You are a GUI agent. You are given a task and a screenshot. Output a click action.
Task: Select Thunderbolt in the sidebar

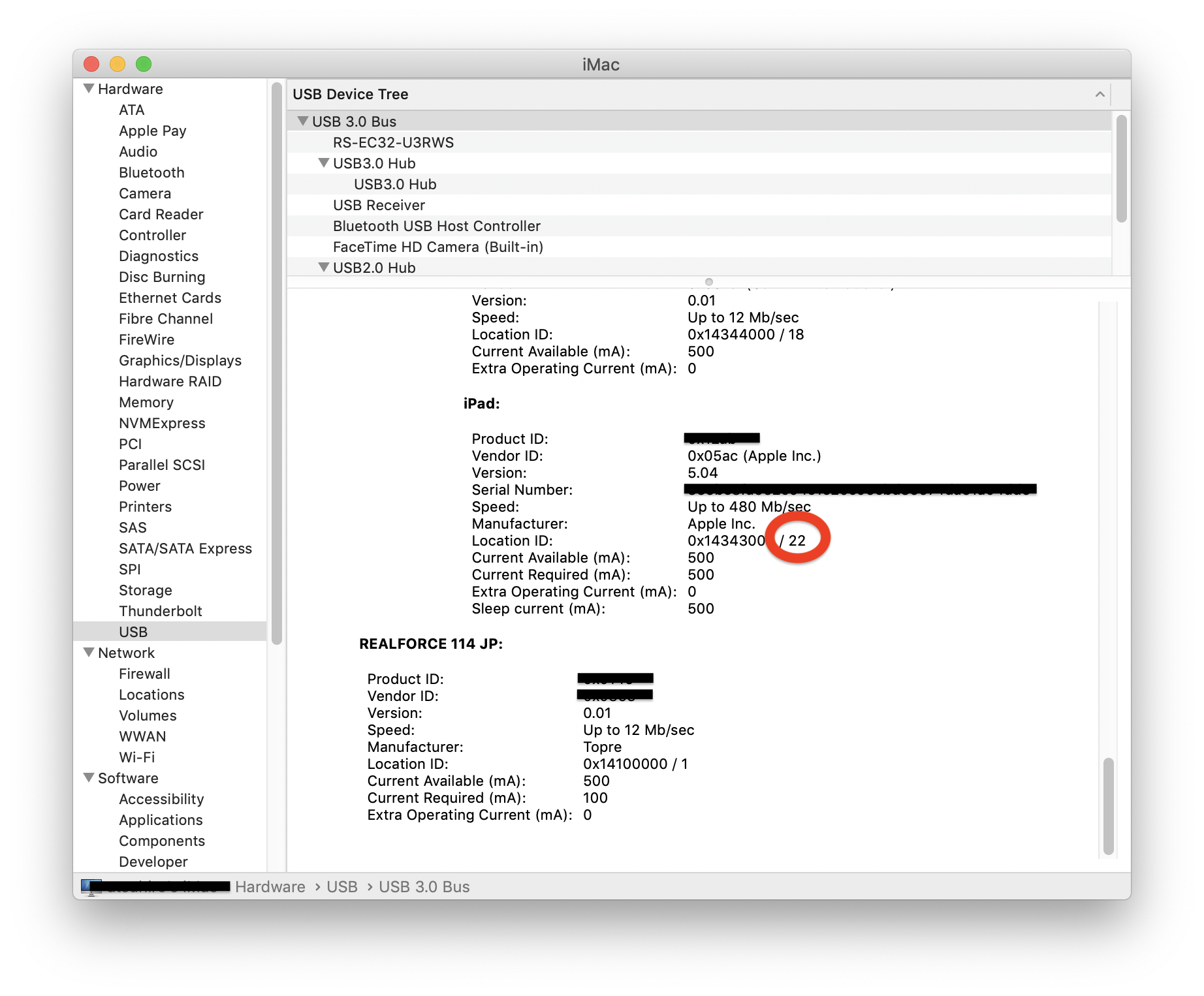click(161, 611)
